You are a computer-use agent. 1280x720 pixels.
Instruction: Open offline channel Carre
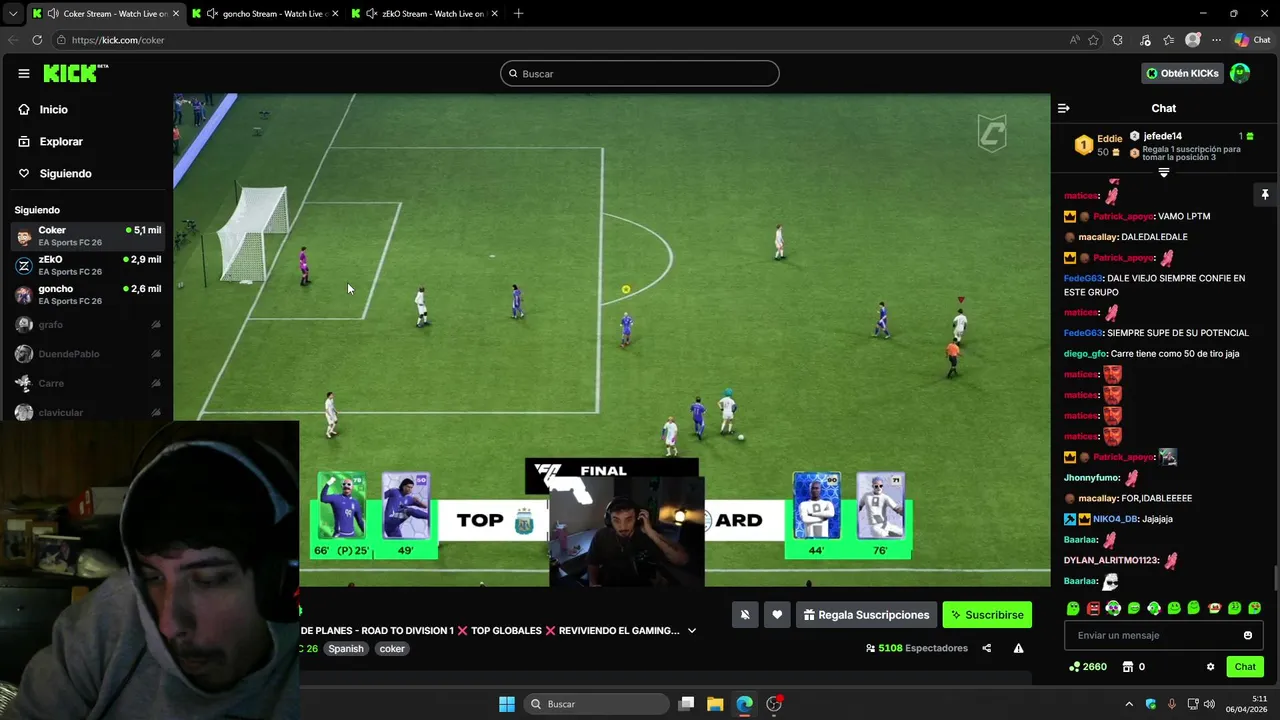(x=87, y=383)
